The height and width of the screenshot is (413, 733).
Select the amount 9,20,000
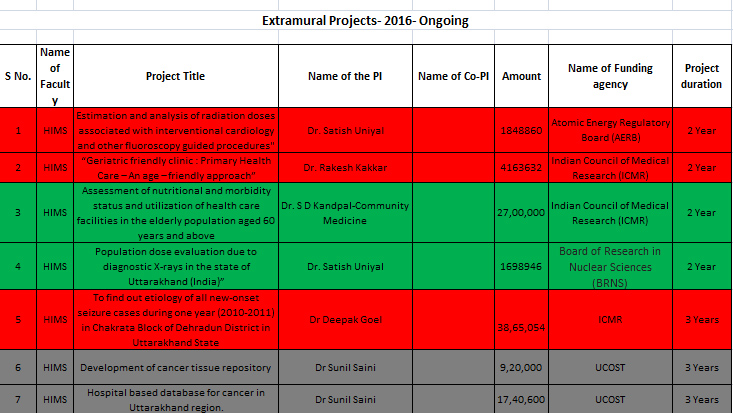pyautogui.click(x=521, y=367)
